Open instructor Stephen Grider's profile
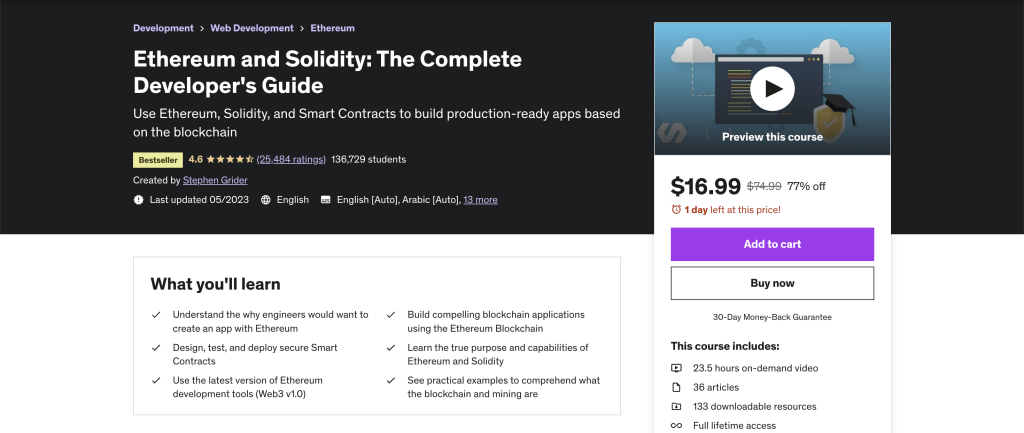 (x=215, y=180)
